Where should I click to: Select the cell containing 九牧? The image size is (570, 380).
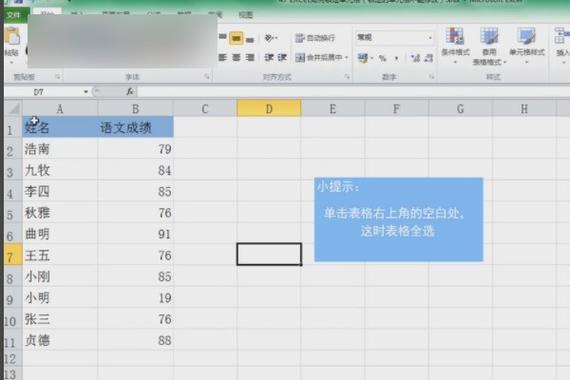point(60,169)
